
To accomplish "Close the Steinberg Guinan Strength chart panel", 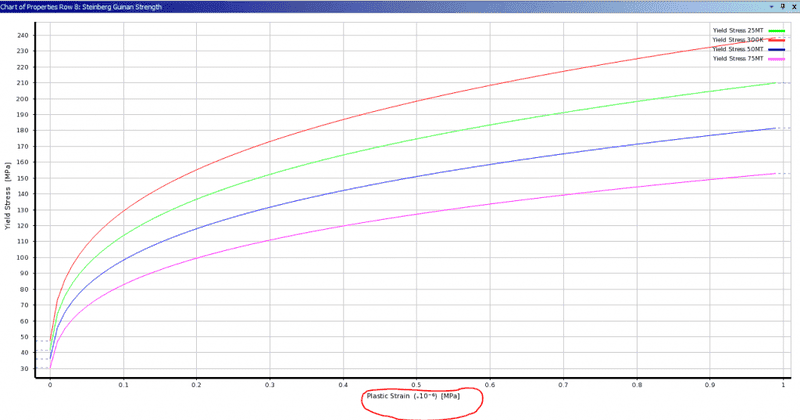I will 792,6.
